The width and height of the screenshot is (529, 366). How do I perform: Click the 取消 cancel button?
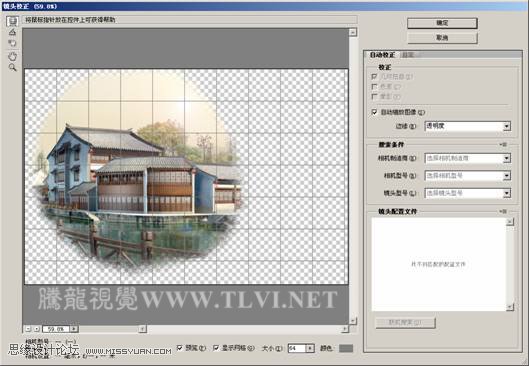442,38
